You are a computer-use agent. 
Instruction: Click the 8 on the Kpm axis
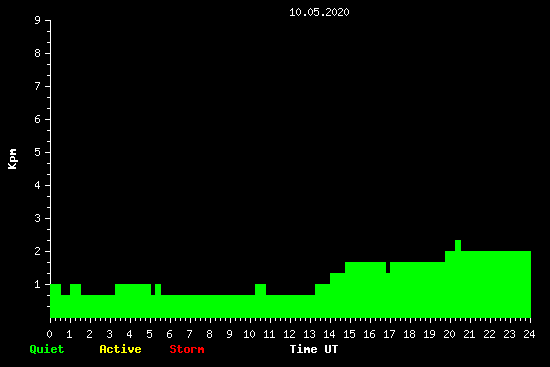[38, 53]
